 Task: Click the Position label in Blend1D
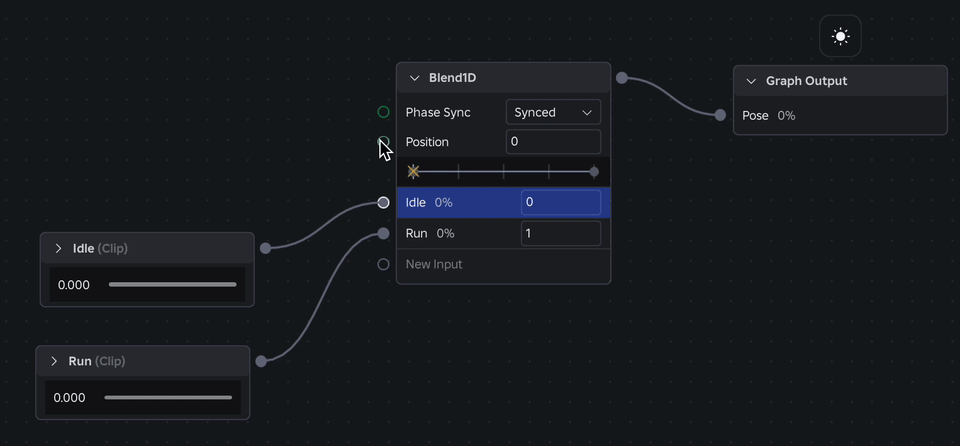pyautogui.click(x=427, y=142)
